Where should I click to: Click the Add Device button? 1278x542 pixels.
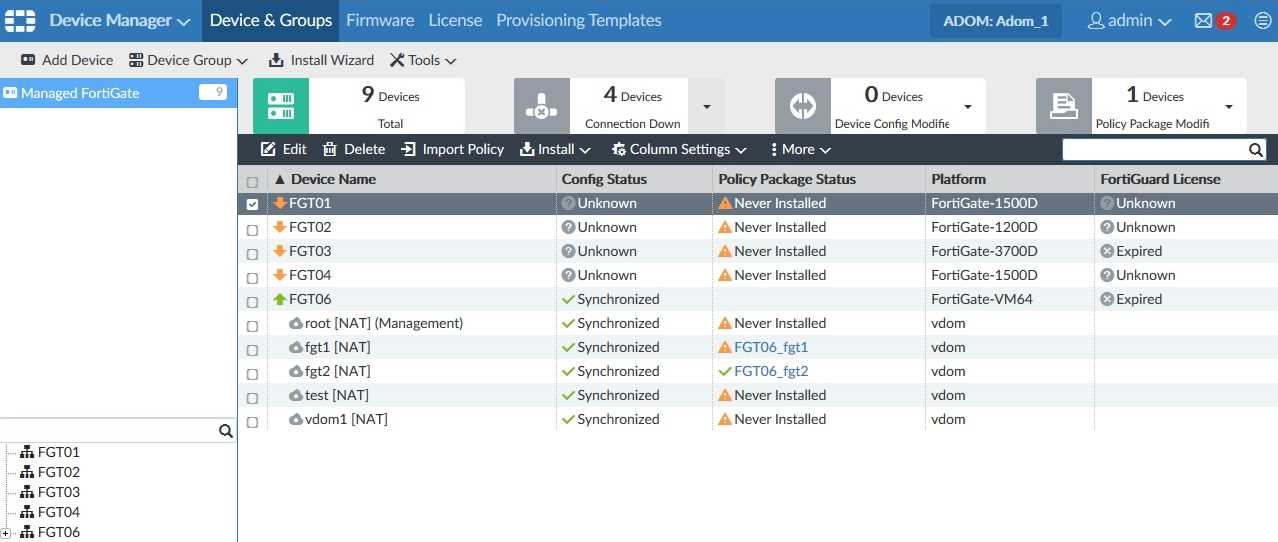coord(67,60)
